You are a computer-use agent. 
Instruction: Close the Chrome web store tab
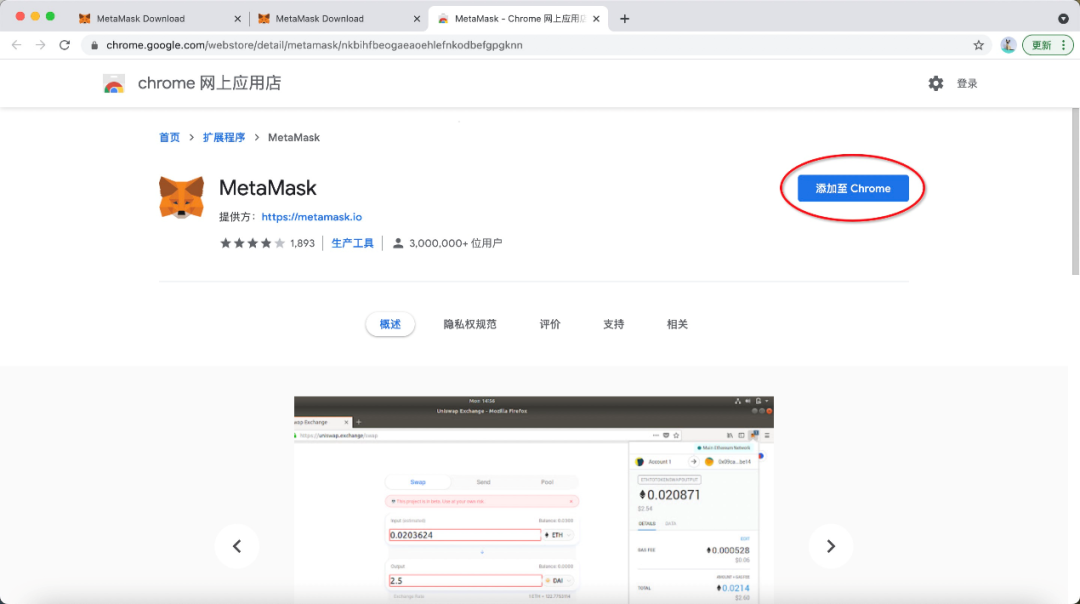point(596,19)
